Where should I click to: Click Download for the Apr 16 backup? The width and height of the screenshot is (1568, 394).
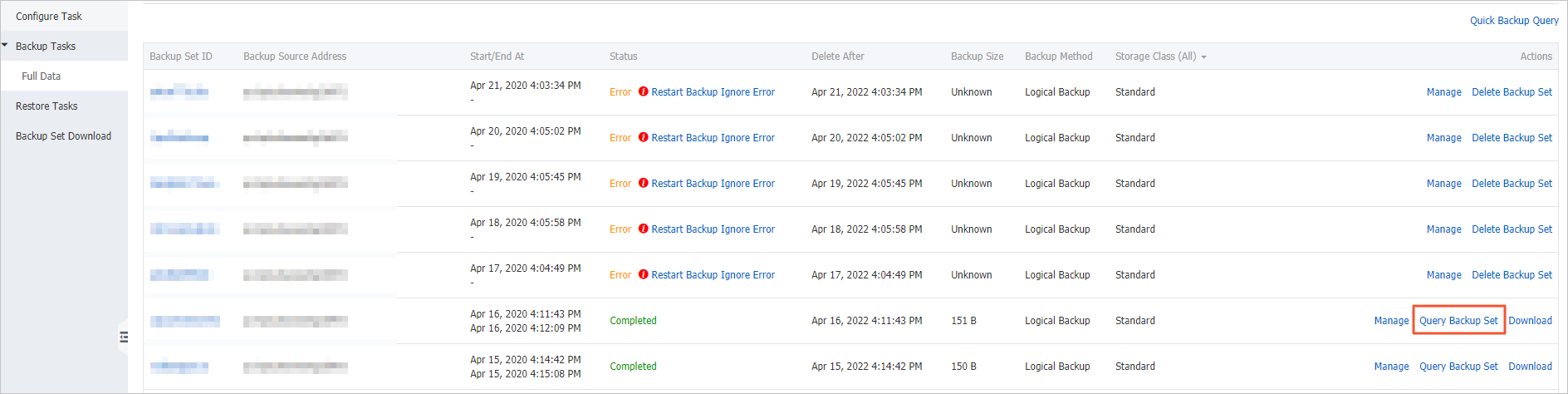click(x=1530, y=321)
